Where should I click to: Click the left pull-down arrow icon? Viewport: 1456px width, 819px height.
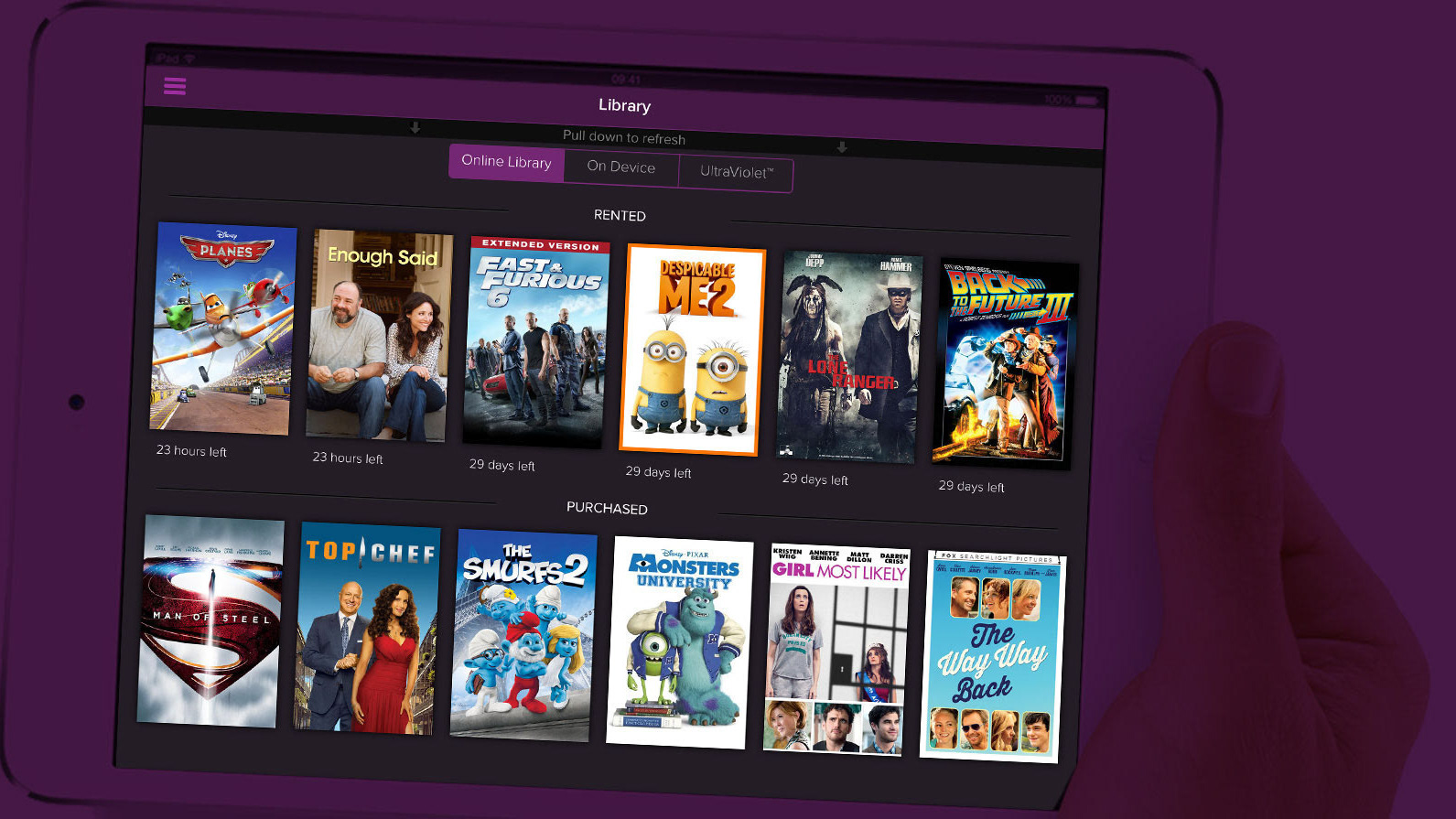tap(415, 128)
